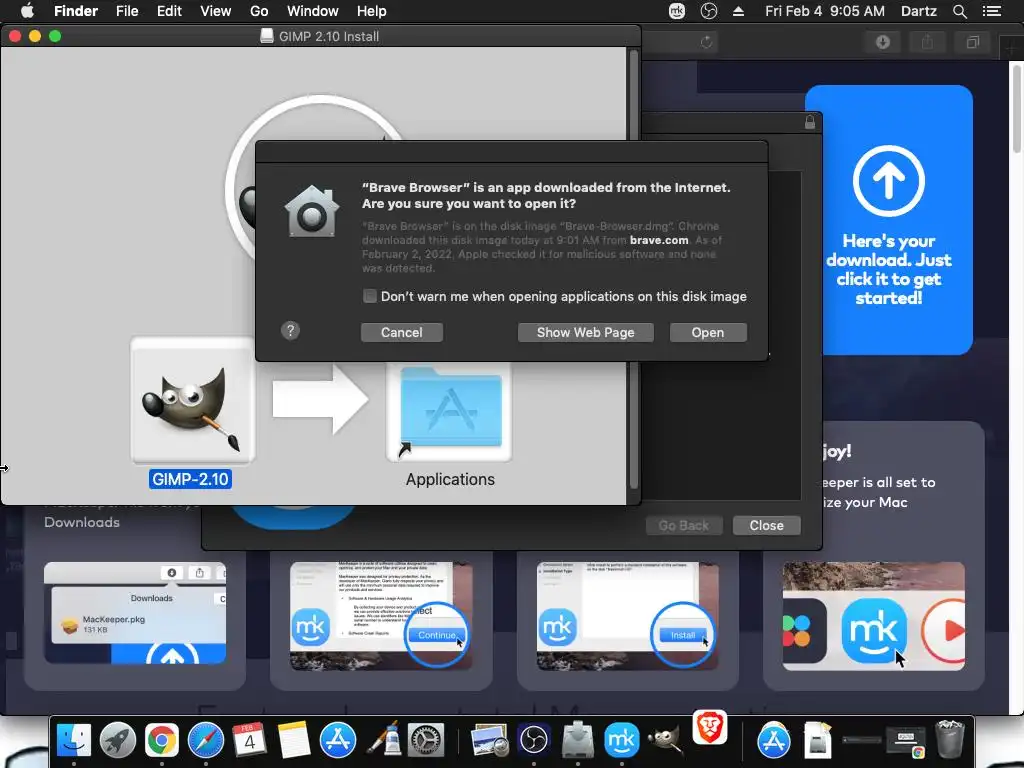Open Preview from the dock

click(490, 741)
